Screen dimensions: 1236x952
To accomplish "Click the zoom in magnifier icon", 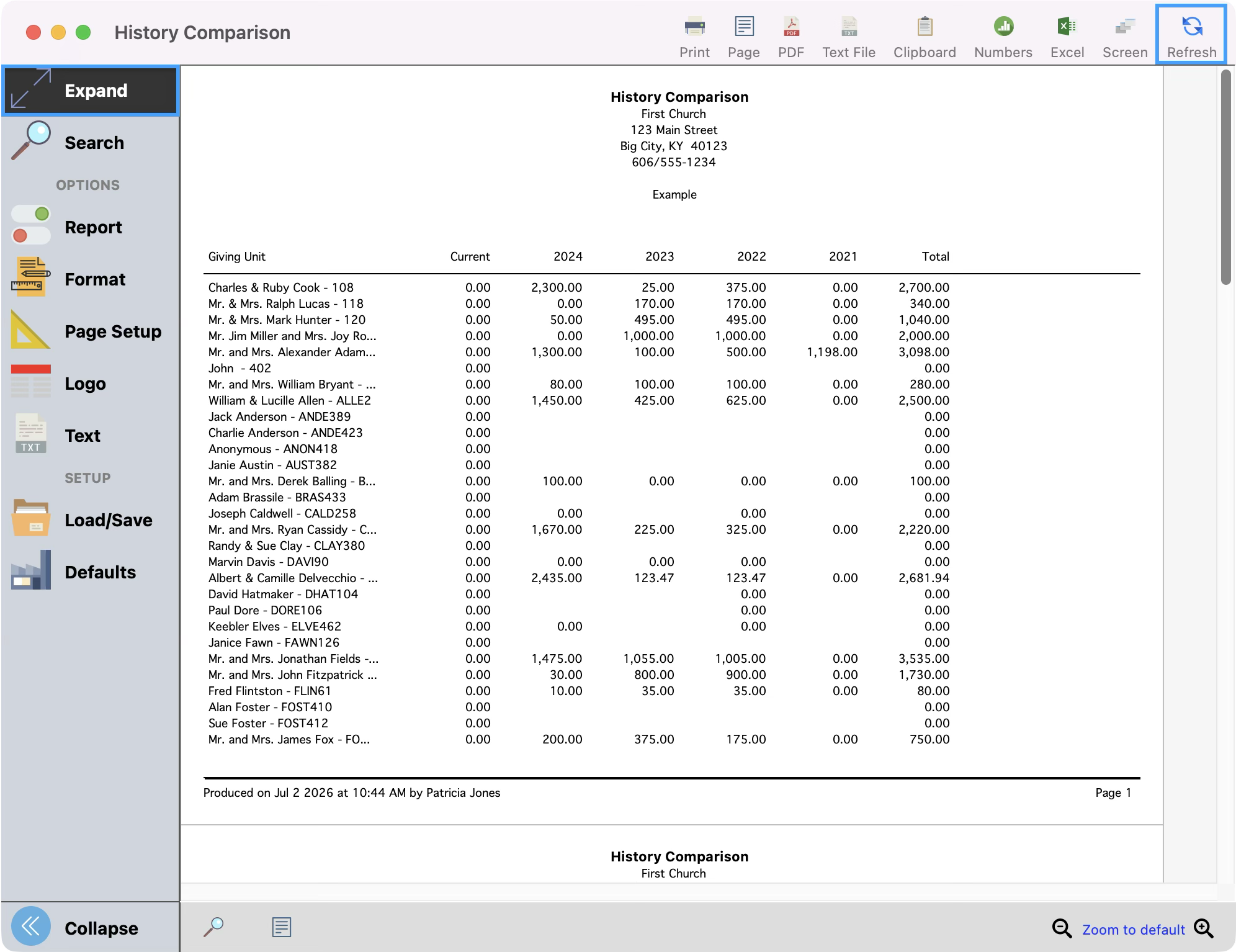I will click(x=1204, y=928).
